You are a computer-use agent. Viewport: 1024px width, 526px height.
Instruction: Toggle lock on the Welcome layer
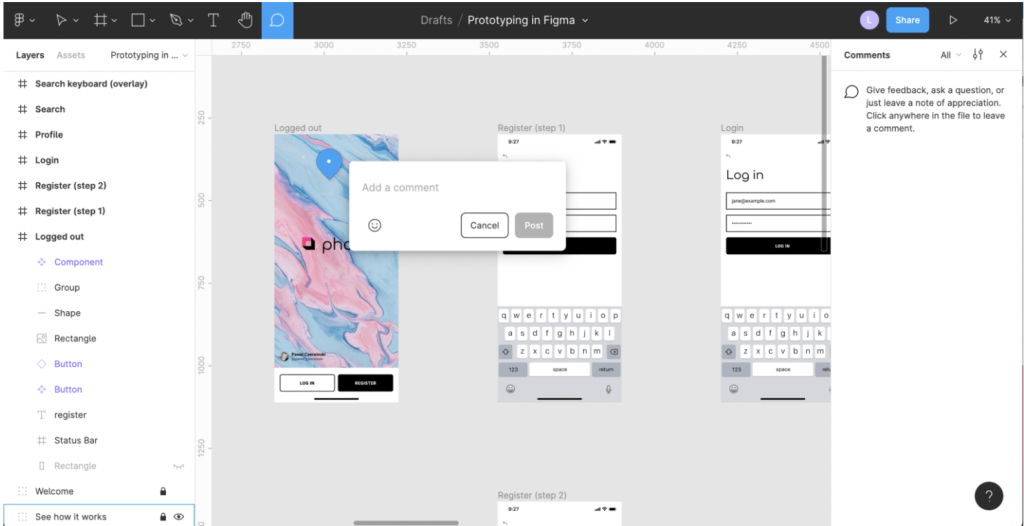pyautogui.click(x=163, y=491)
